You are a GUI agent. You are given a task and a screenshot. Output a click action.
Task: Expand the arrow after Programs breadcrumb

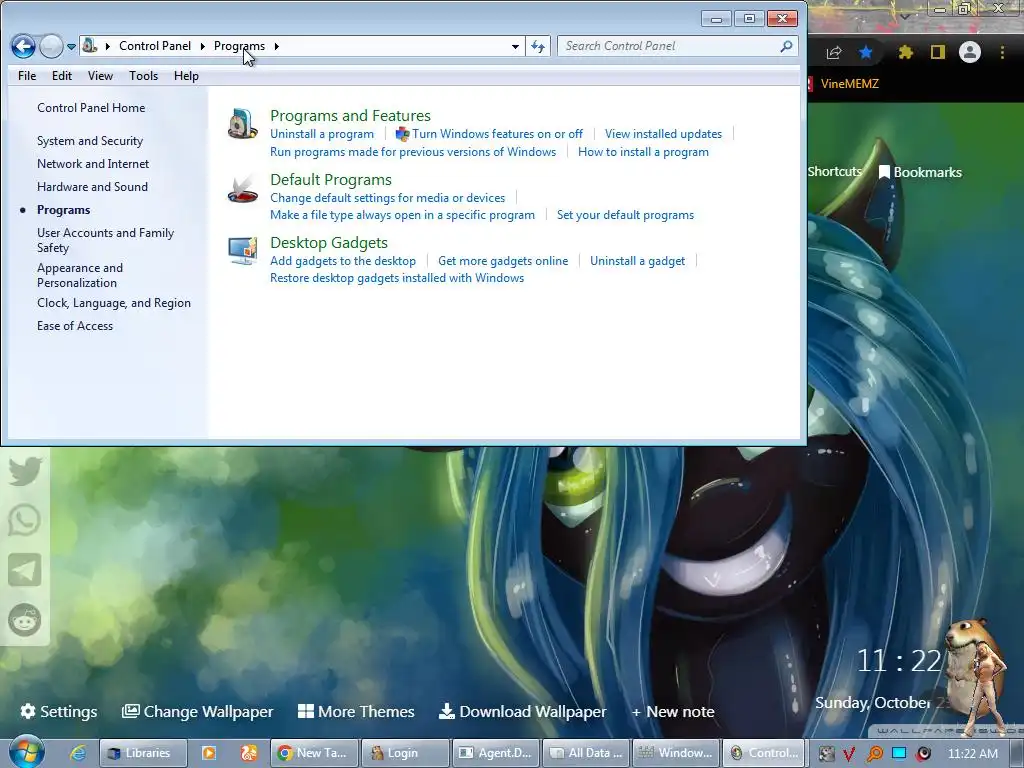(x=276, y=46)
